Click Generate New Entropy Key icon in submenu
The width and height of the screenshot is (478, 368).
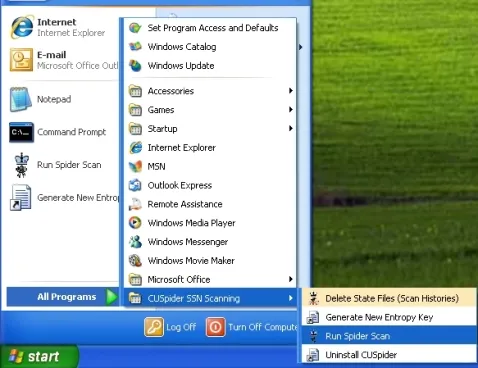[x=313, y=317]
